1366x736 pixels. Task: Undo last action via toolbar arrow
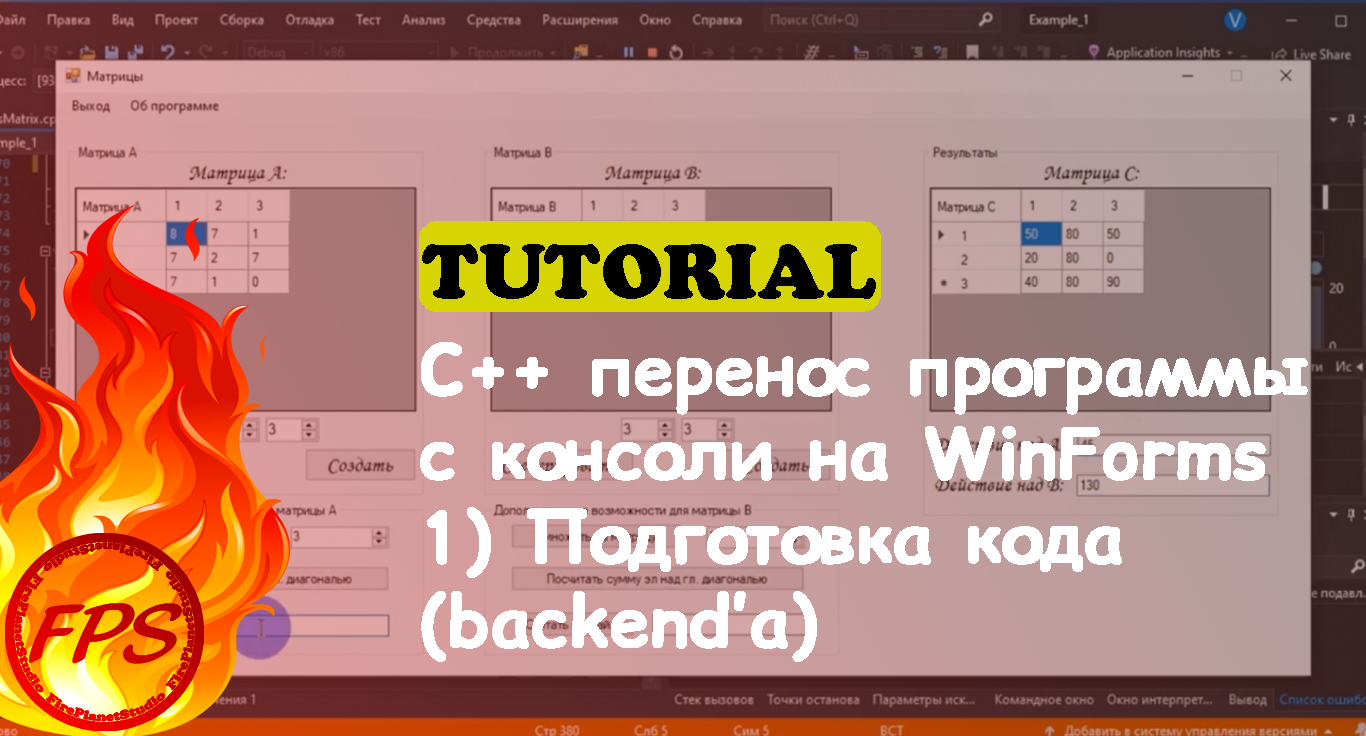(167, 53)
